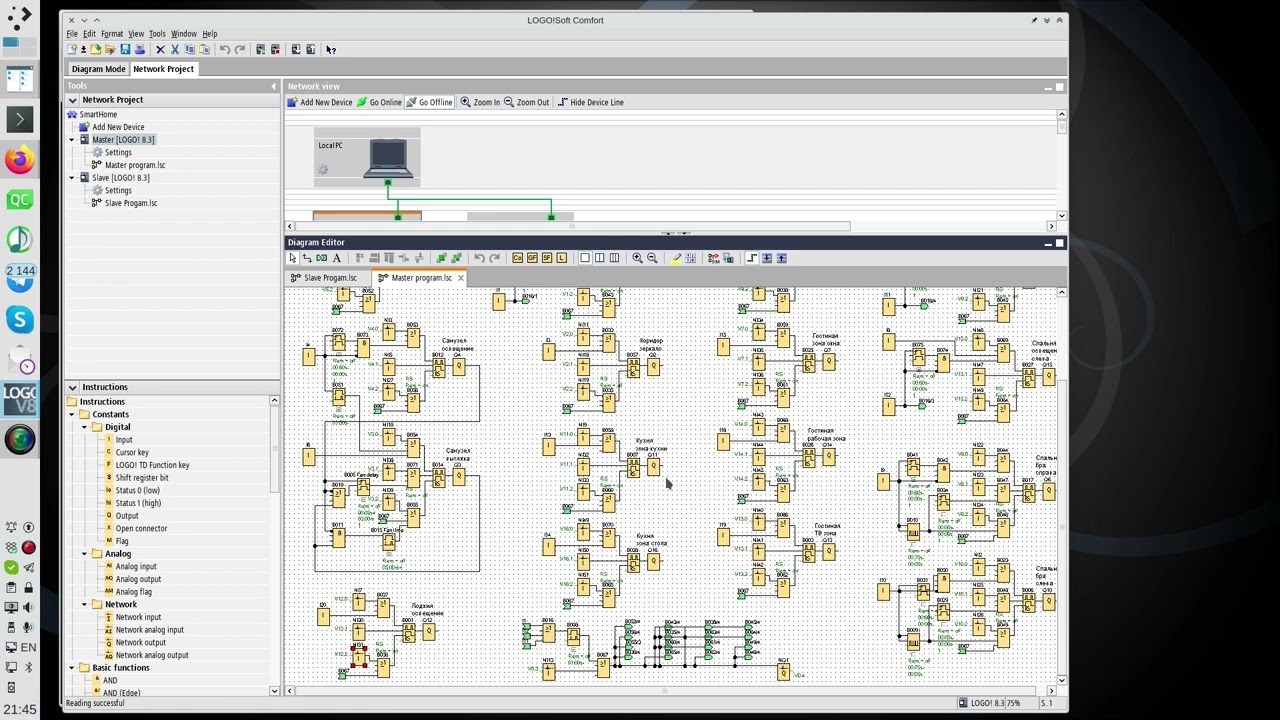Click Hide Device Line button
This screenshot has height=720, width=1280.
click(x=590, y=102)
